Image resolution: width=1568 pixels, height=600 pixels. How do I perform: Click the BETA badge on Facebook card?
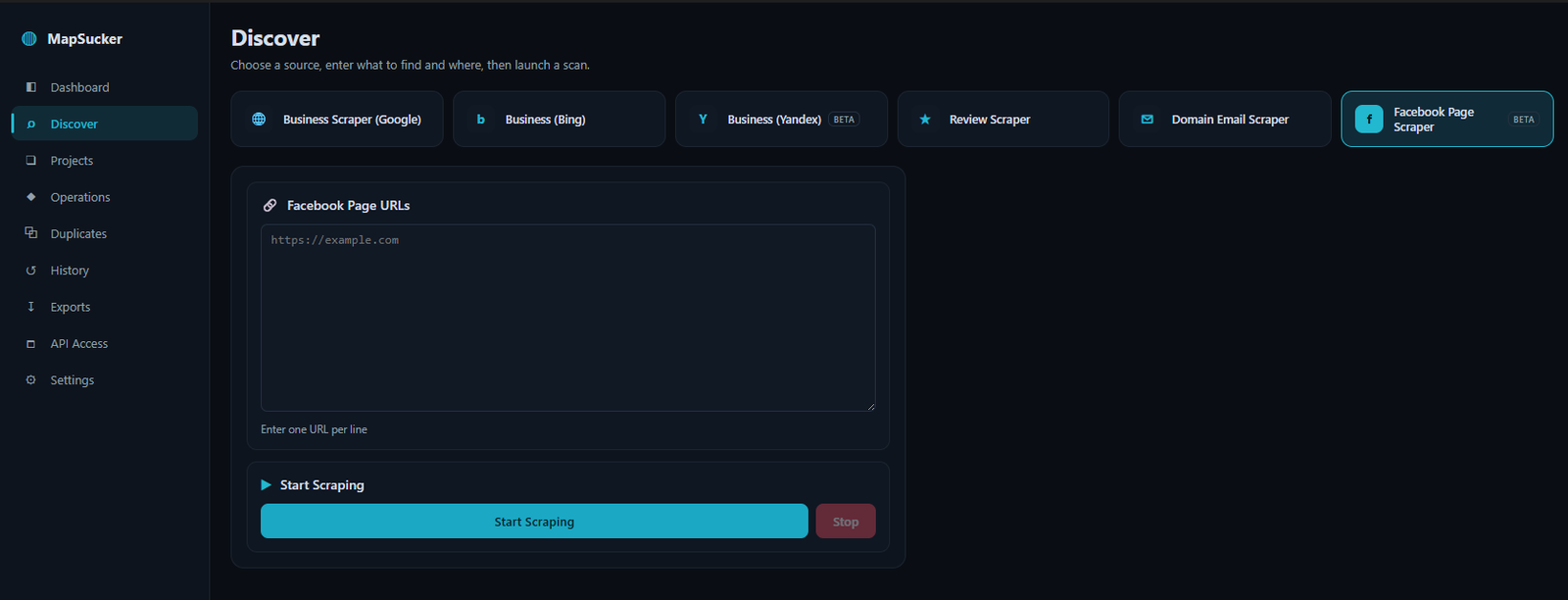(x=1524, y=120)
